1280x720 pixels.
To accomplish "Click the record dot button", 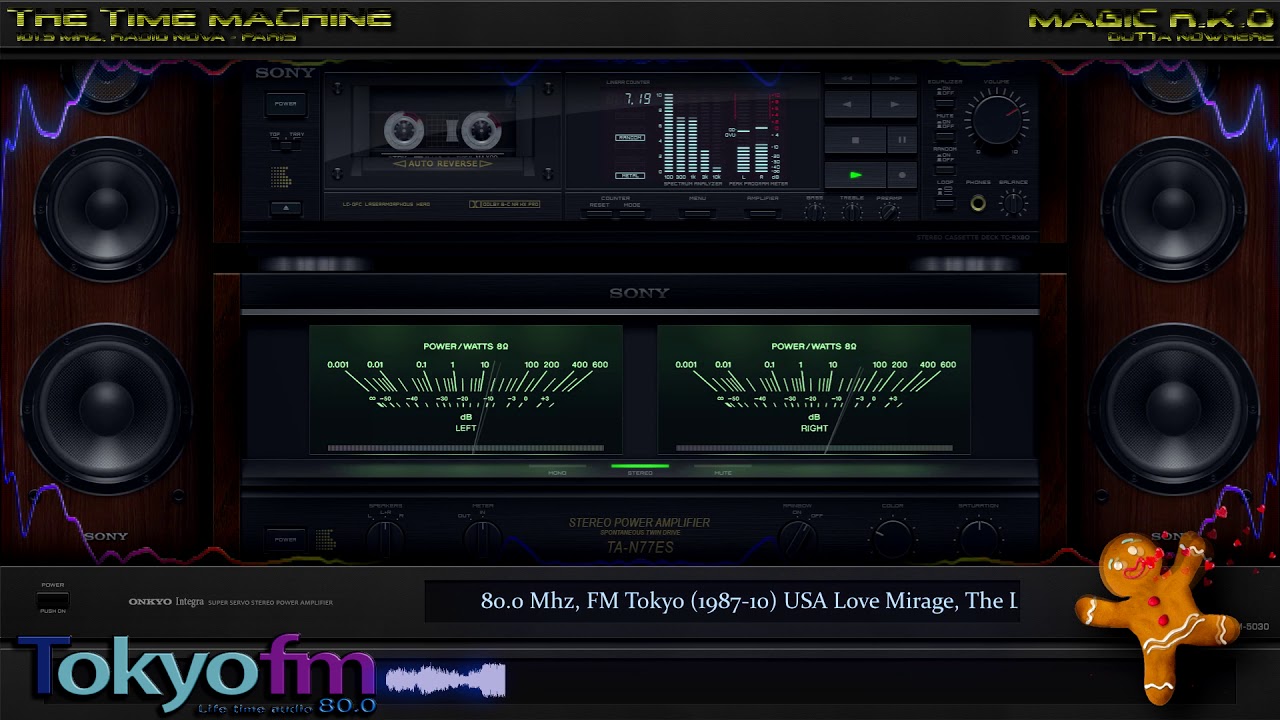I will [x=902, y=175].
